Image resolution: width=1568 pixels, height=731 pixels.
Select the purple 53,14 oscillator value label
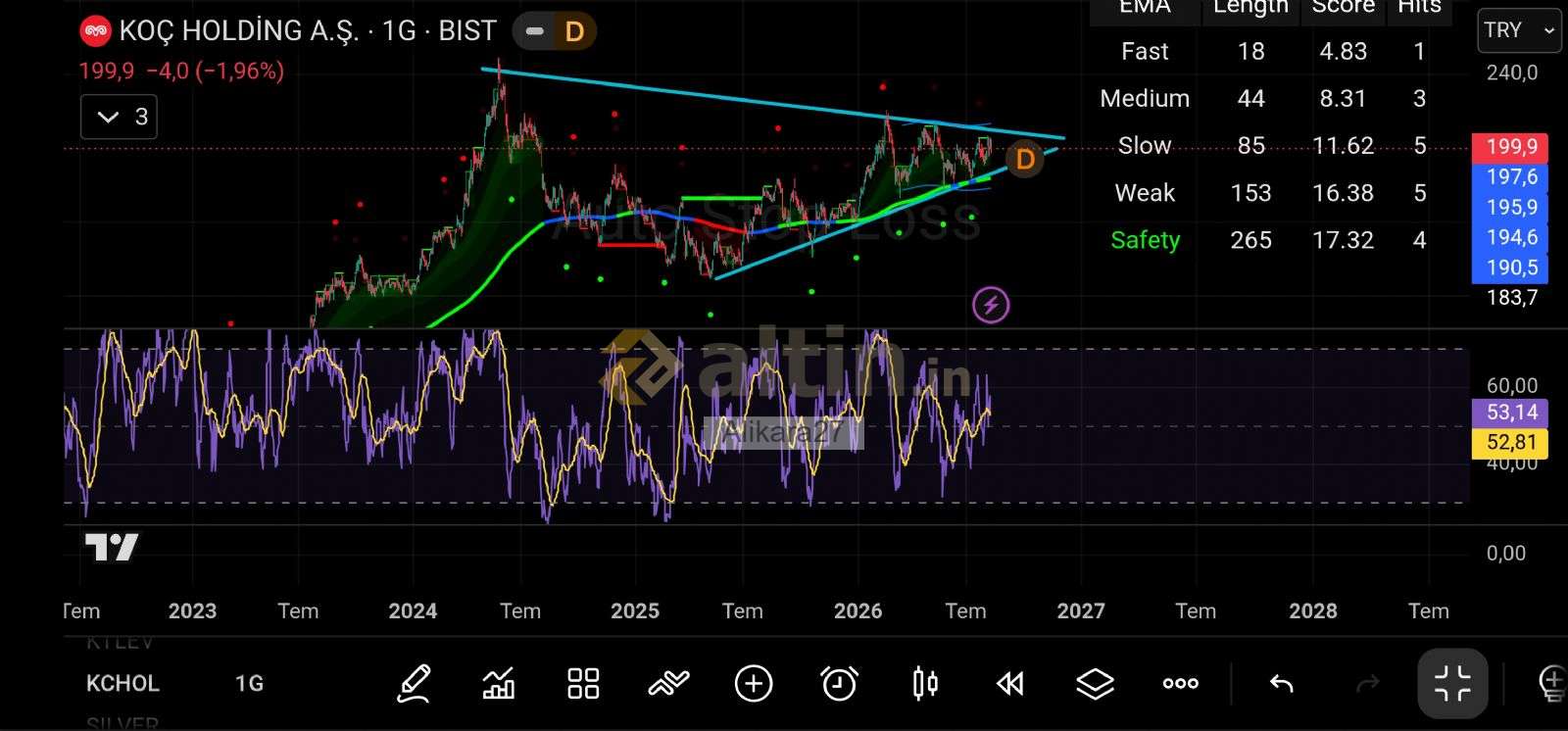coord(1510,413)
